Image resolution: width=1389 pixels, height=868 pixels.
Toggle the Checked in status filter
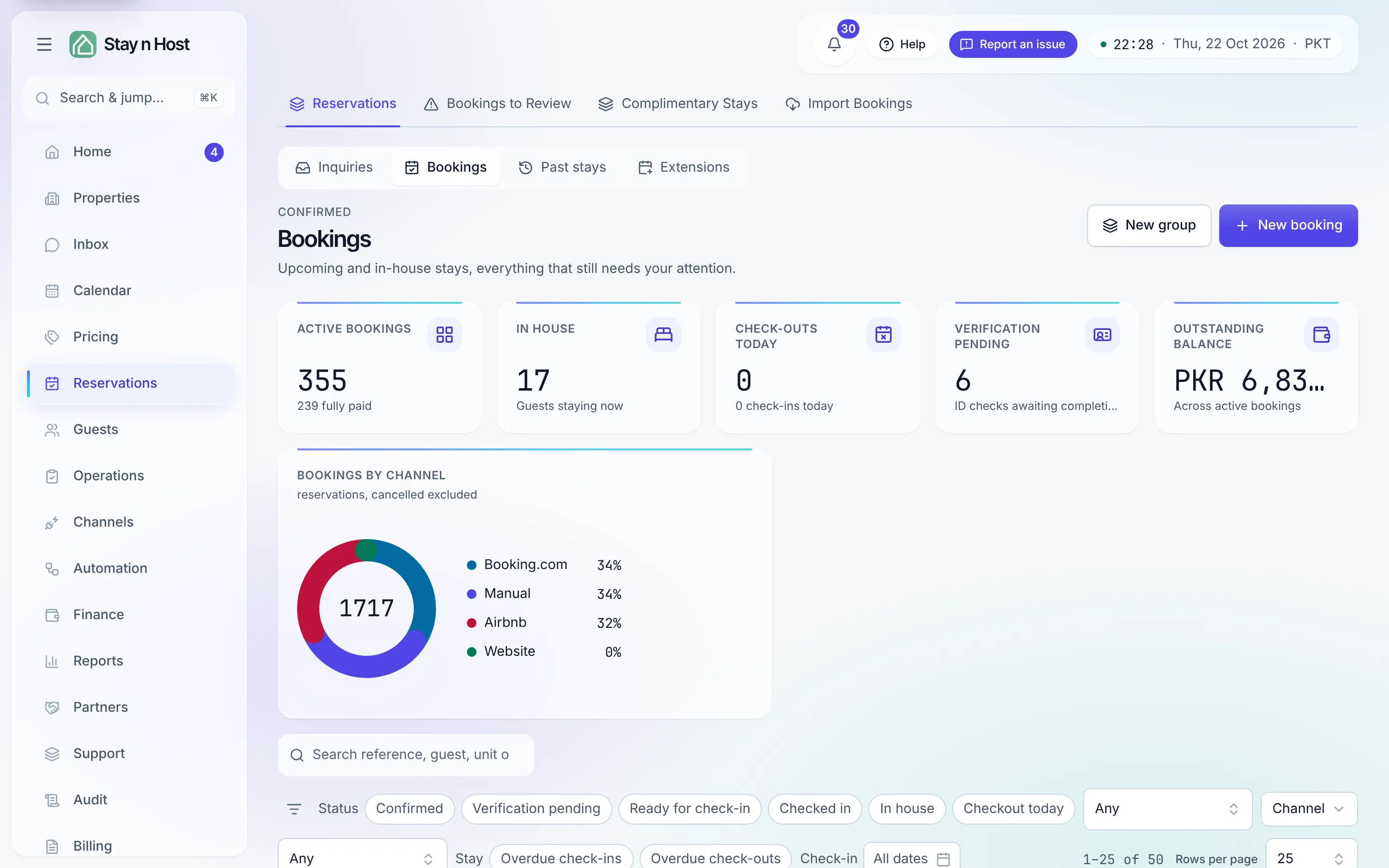[815, 809]
